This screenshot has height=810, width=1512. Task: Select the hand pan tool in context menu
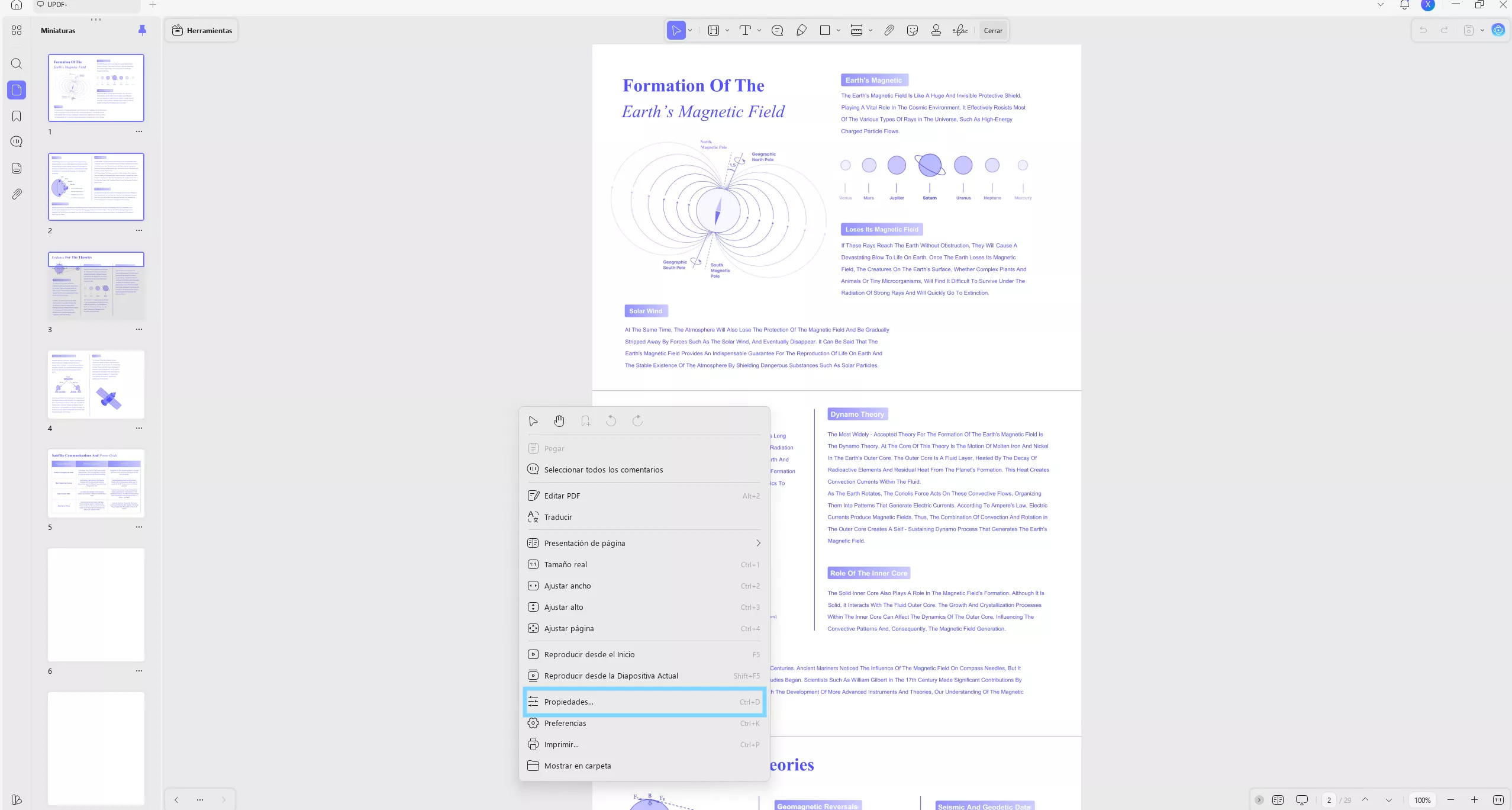(559, 421)
